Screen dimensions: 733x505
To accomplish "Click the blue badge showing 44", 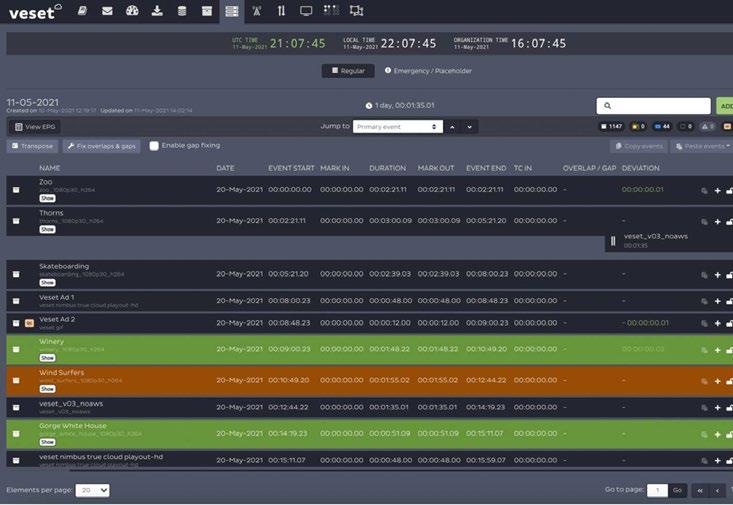I will [662, 126].
